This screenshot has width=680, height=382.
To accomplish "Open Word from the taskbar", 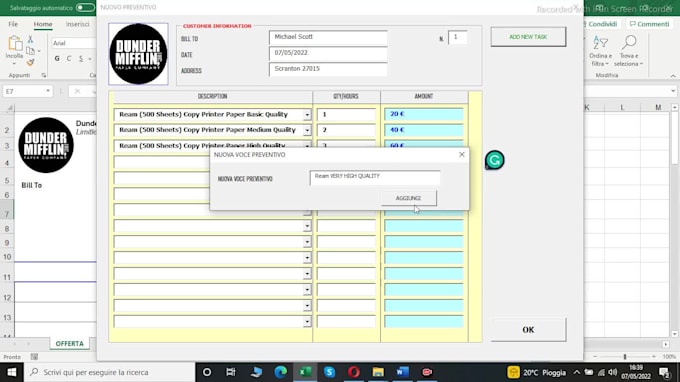I will pos(402,372).
